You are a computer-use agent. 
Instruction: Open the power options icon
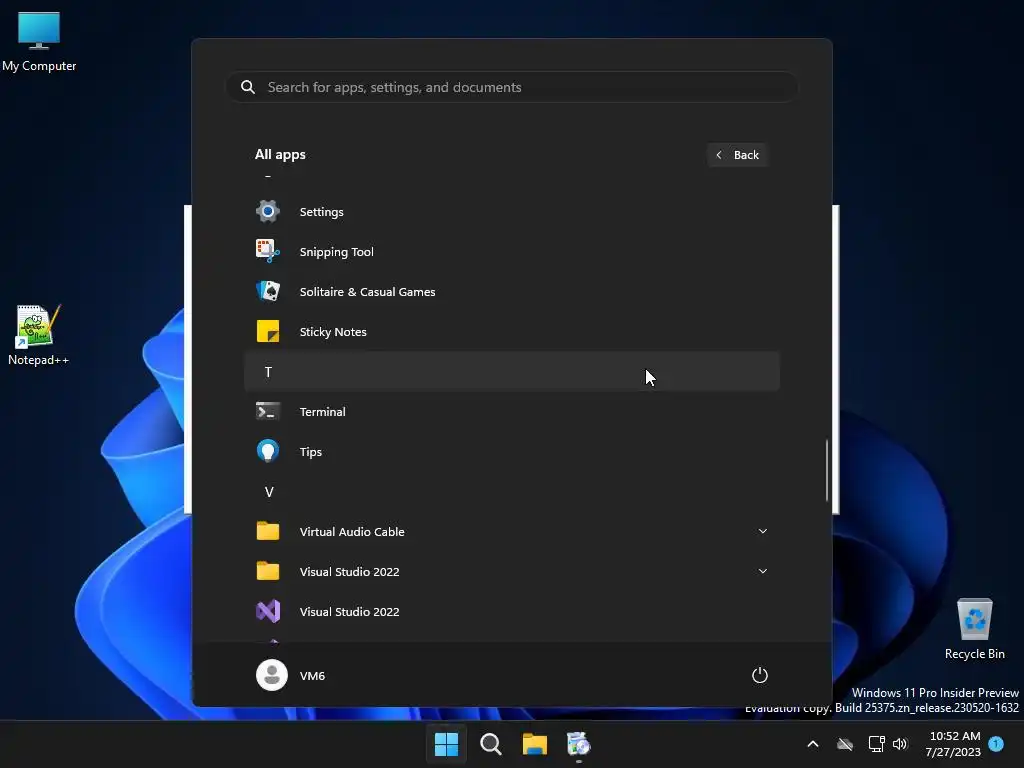point(760,675)
